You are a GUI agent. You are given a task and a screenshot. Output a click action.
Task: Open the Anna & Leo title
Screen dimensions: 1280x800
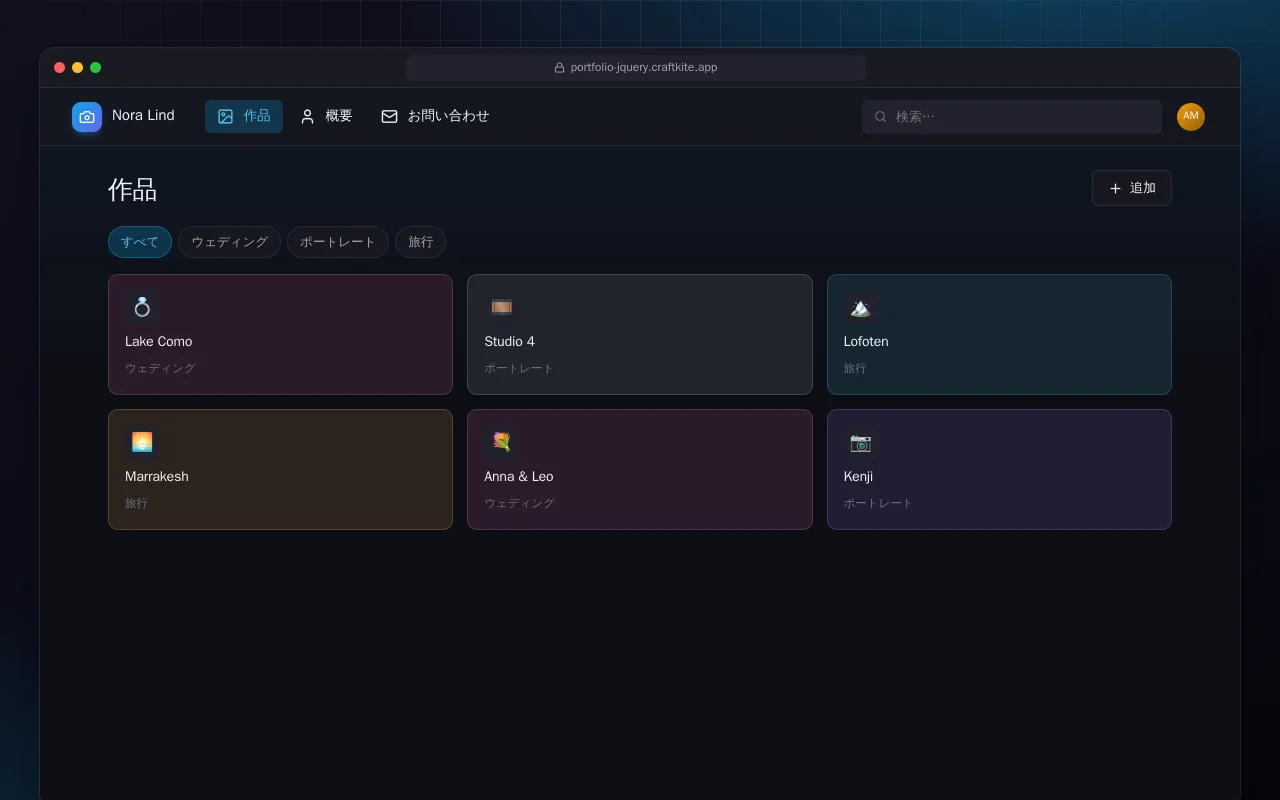[x=518, y=476]
